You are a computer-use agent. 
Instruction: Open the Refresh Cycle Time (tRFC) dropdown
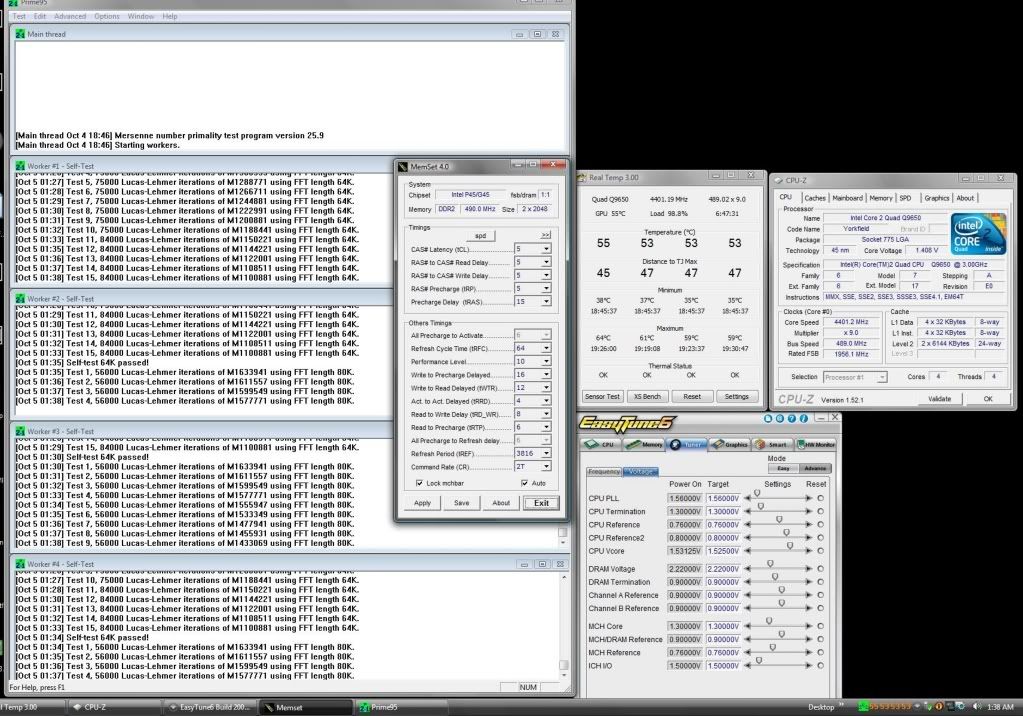click(546, 348)
